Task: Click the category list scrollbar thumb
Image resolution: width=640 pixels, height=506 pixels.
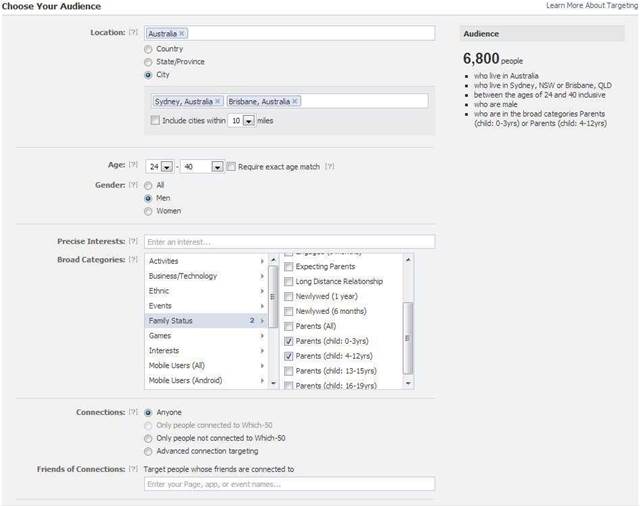Action: coord(273,297)
